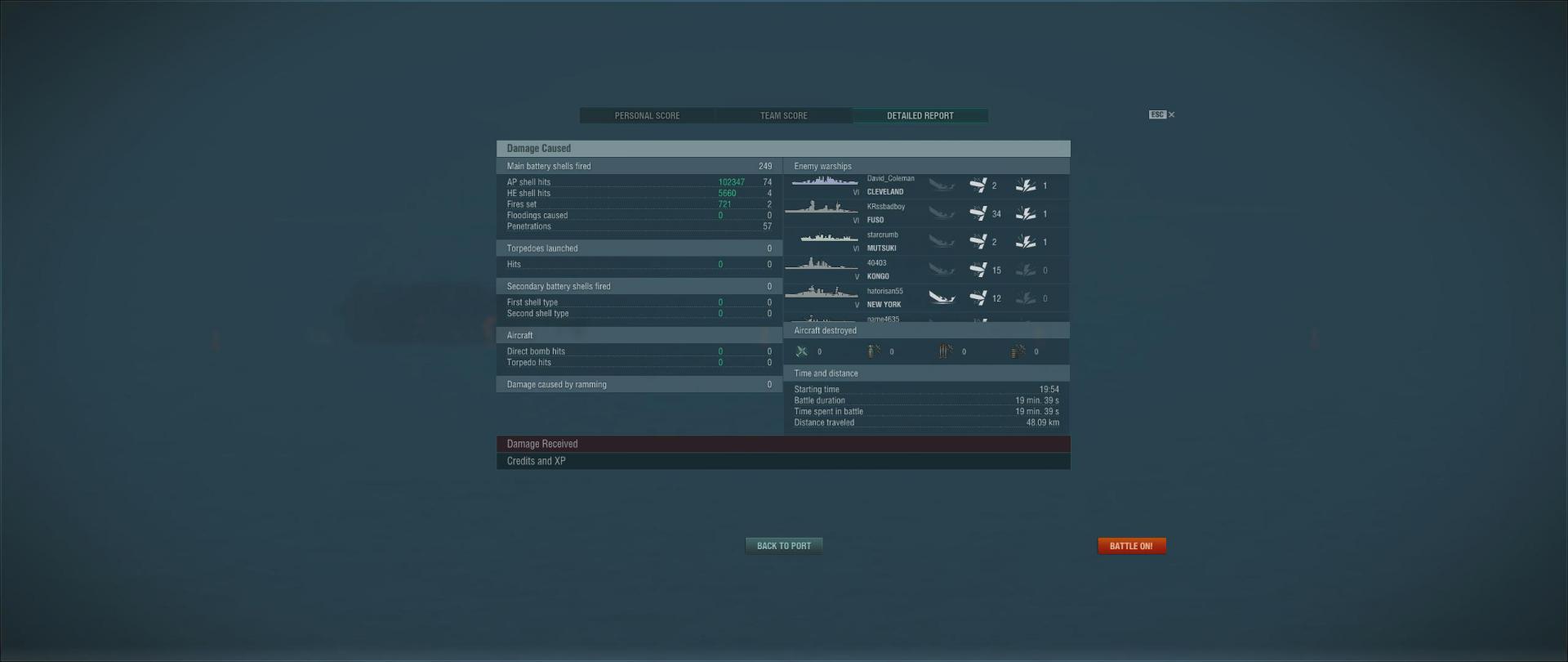The width and height of the screenshot is (1568, 662).
Task: Click the triple-bomb aircraft destroyed icon
Action: (x=946, y=351)
